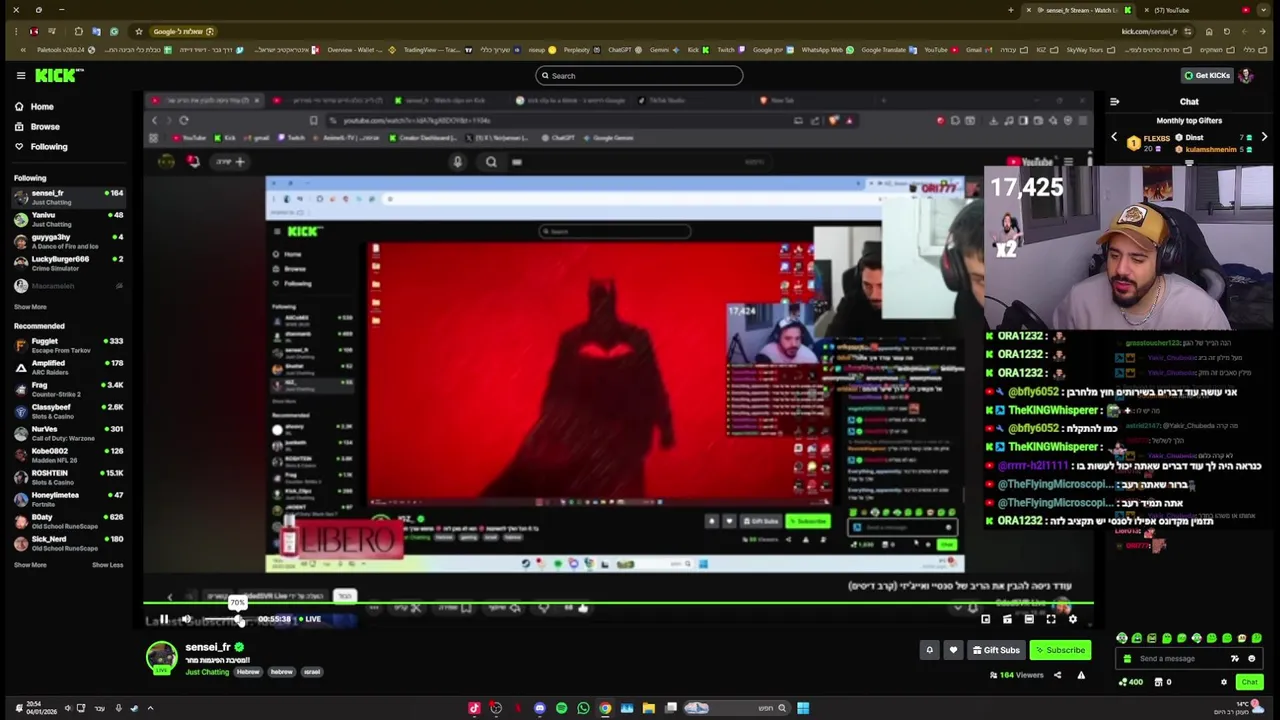Click the green stream progress bar

[x=618, y=603]
